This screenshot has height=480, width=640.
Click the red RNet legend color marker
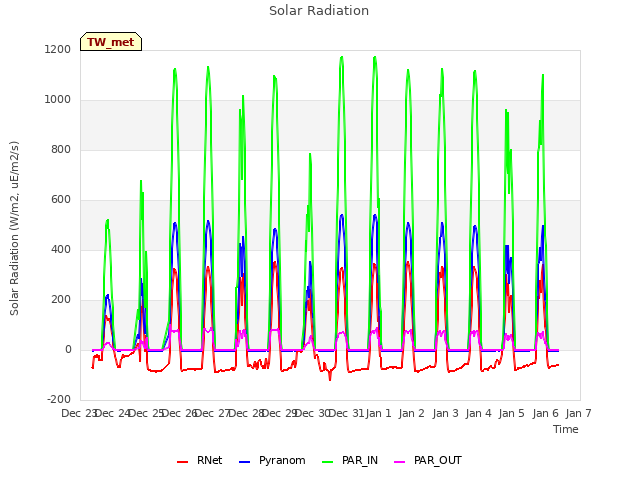(x=182, y=462)
